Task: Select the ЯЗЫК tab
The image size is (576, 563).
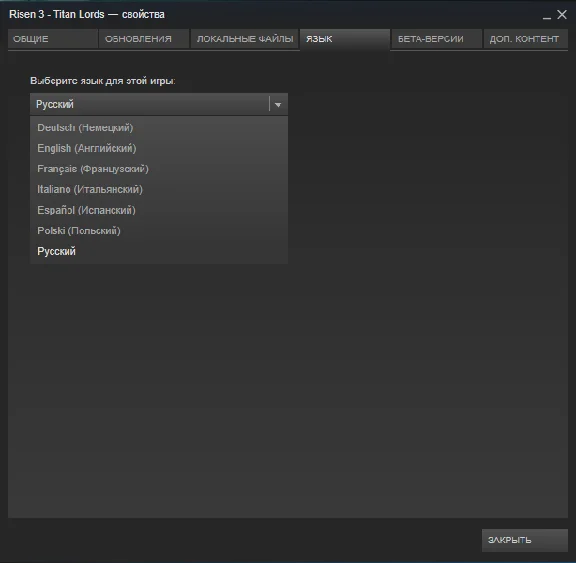Action: [345, 39]
